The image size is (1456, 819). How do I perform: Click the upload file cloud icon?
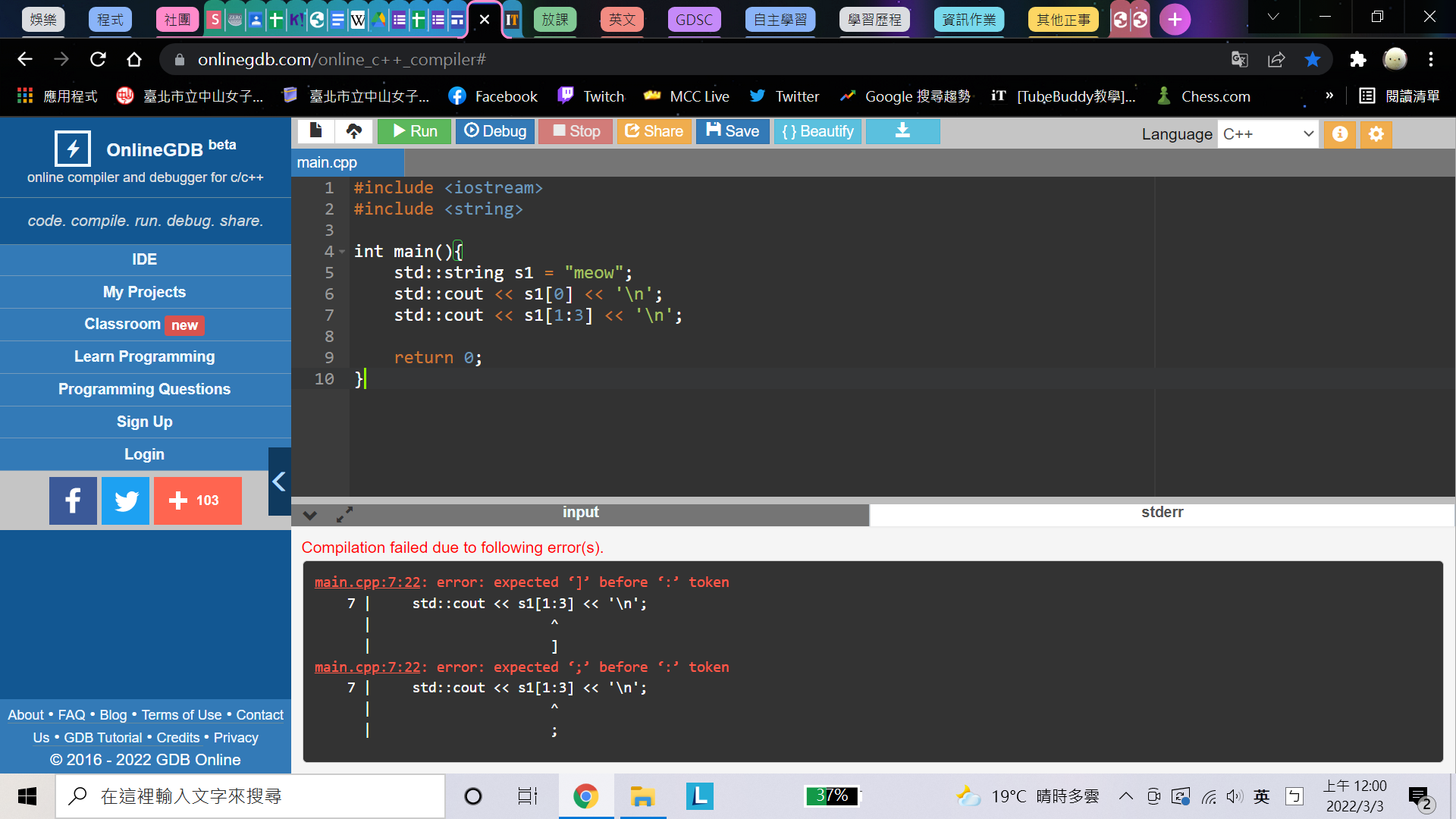(353, 131)
